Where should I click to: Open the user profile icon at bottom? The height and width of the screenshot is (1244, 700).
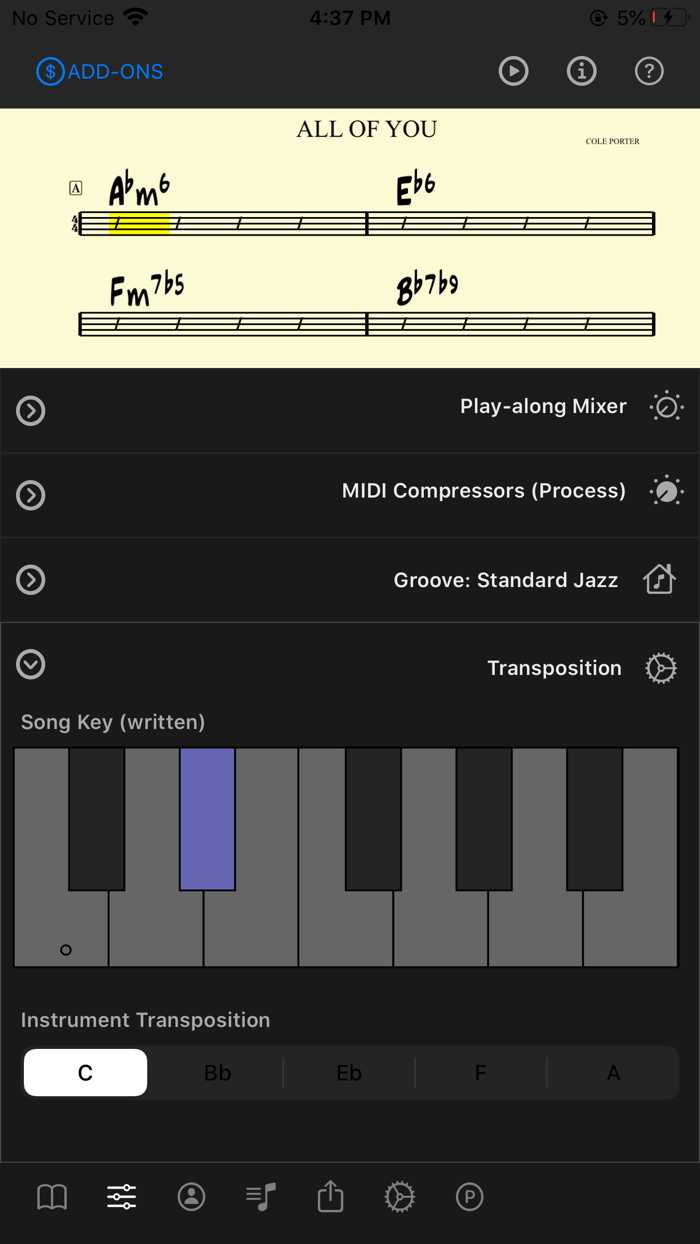191,1196
